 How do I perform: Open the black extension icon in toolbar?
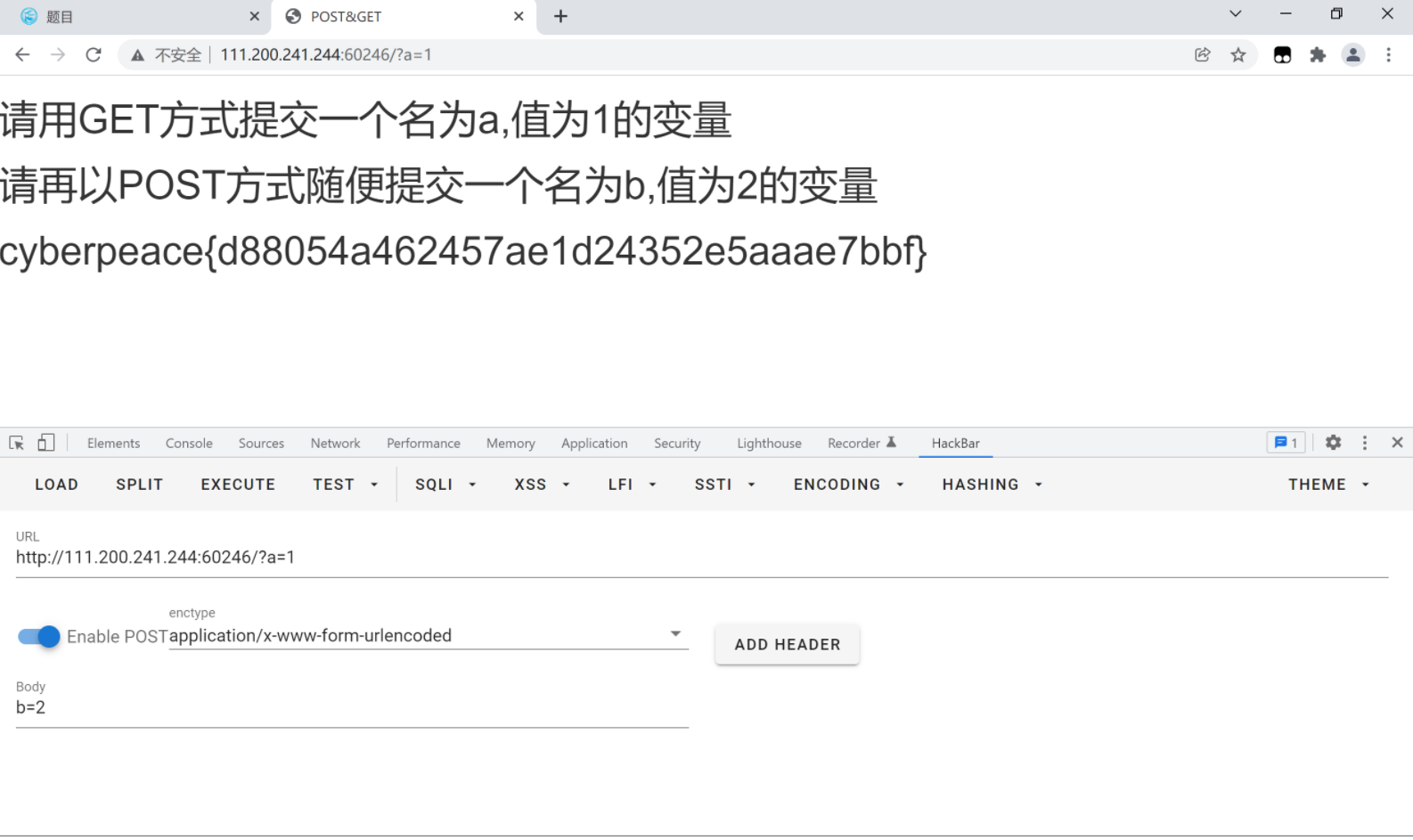(1282, 54)
